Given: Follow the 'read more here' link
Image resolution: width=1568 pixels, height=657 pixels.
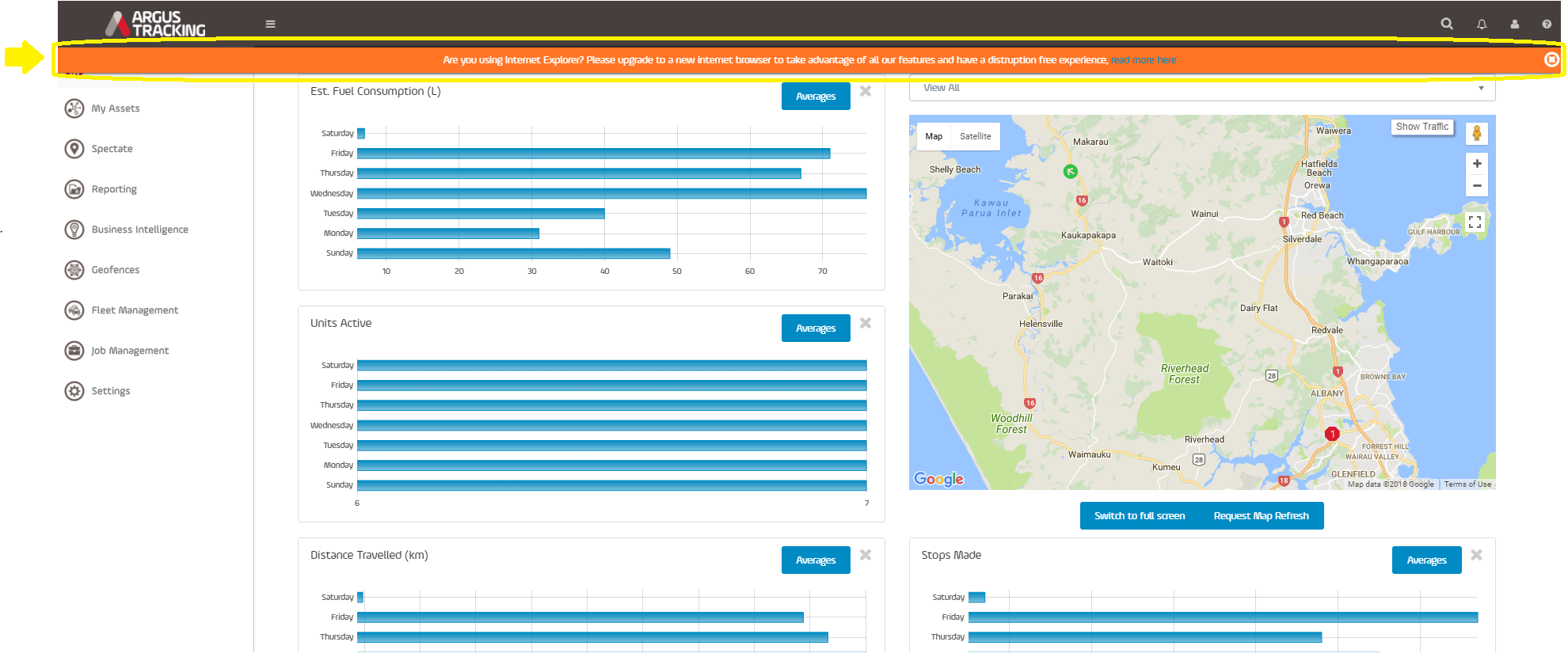Looking at the screenshot, I should (1144, 60).
